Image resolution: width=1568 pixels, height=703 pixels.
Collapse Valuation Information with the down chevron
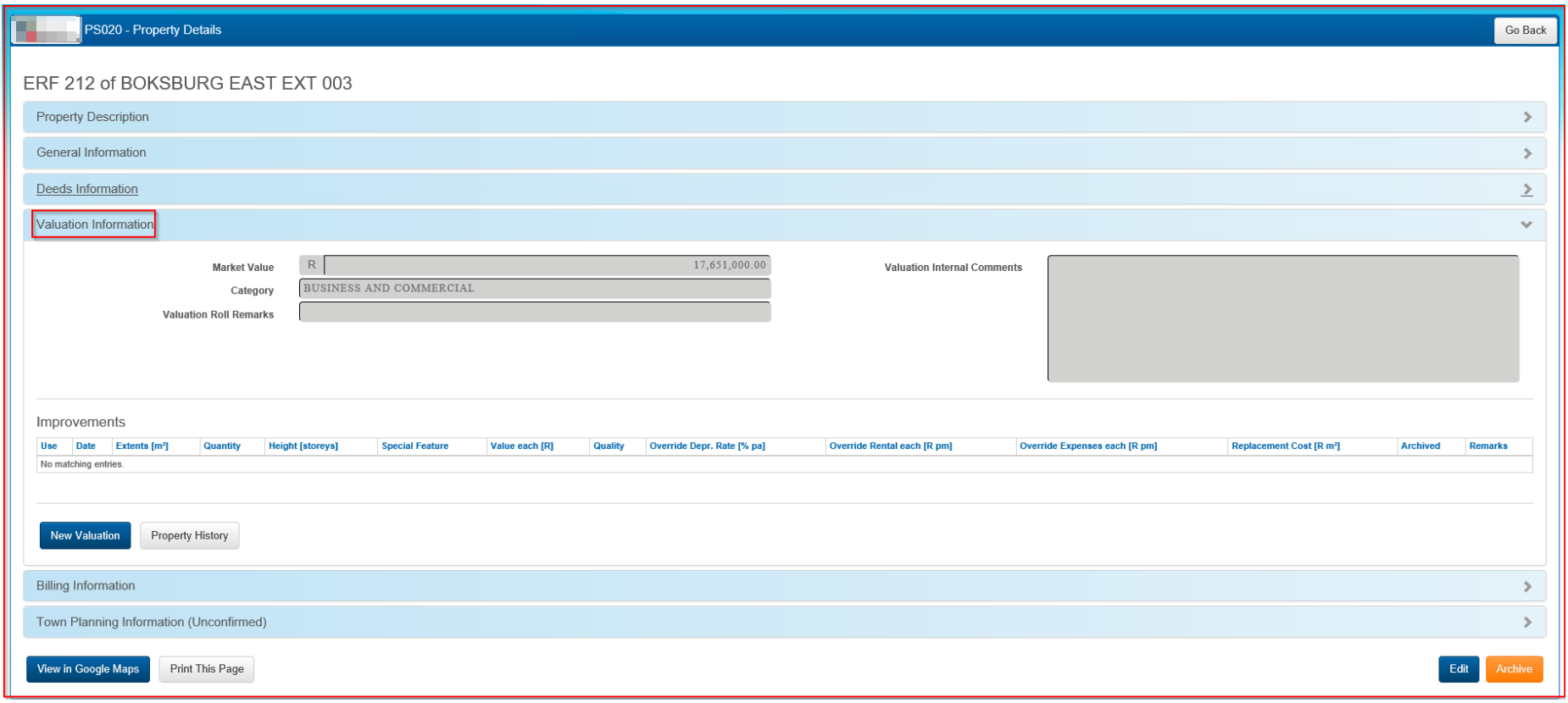(x=1526, y=225)
